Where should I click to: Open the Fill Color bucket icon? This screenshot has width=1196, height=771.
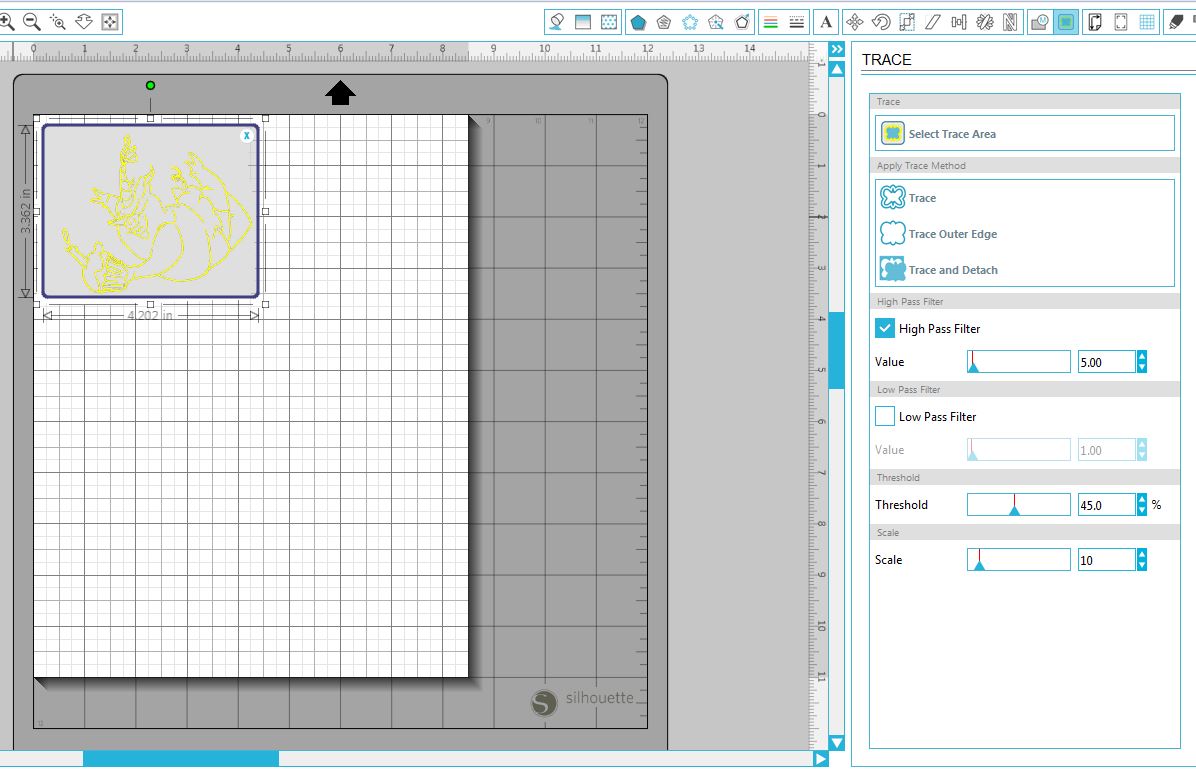[557, 22]
